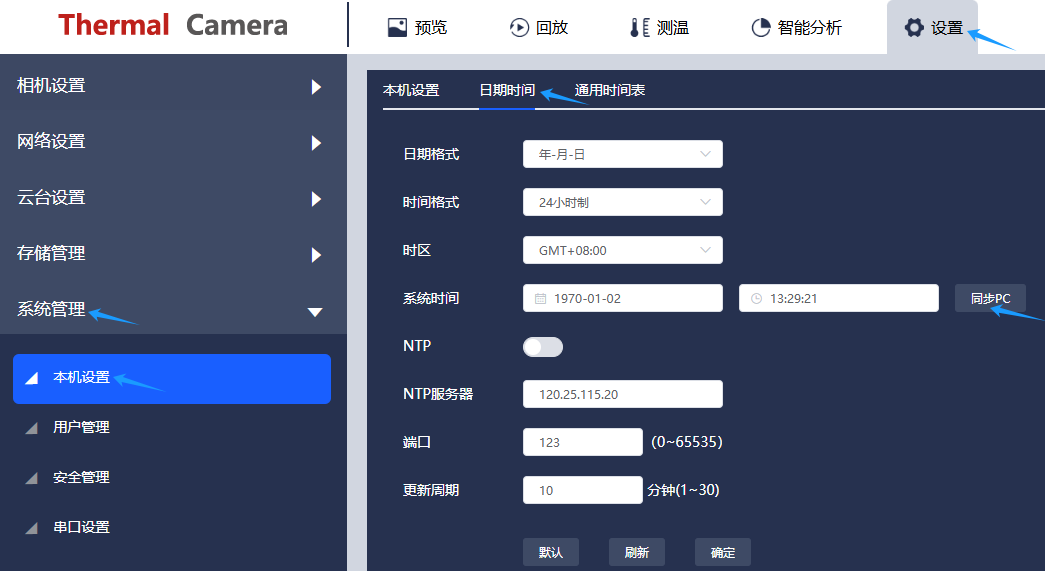Viewport: 1045px width, 571px height.
Task: Click the calendar icon in system date field
Action: tap(540, 299)
